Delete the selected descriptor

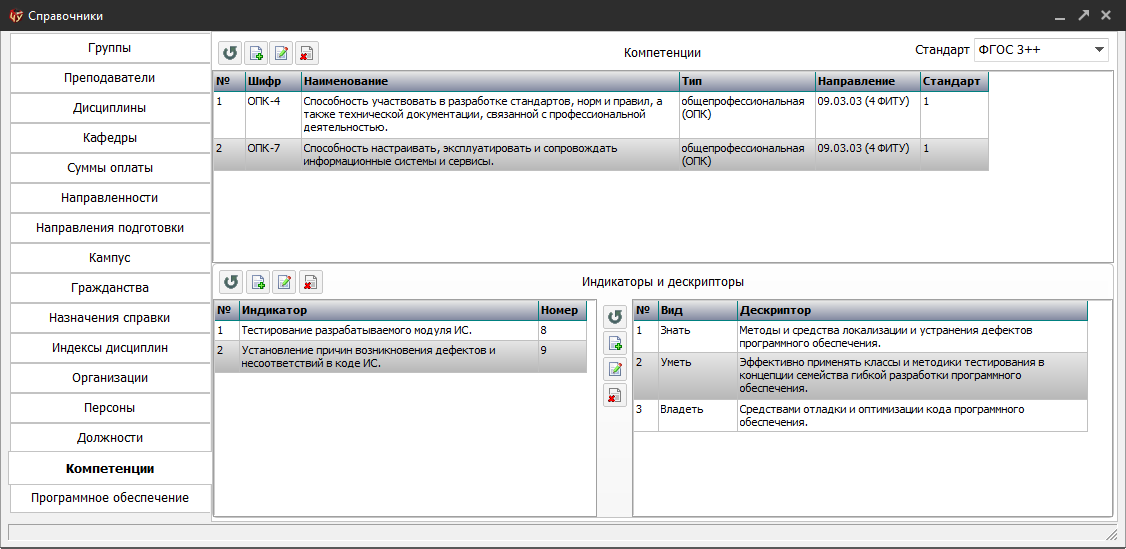615,395
